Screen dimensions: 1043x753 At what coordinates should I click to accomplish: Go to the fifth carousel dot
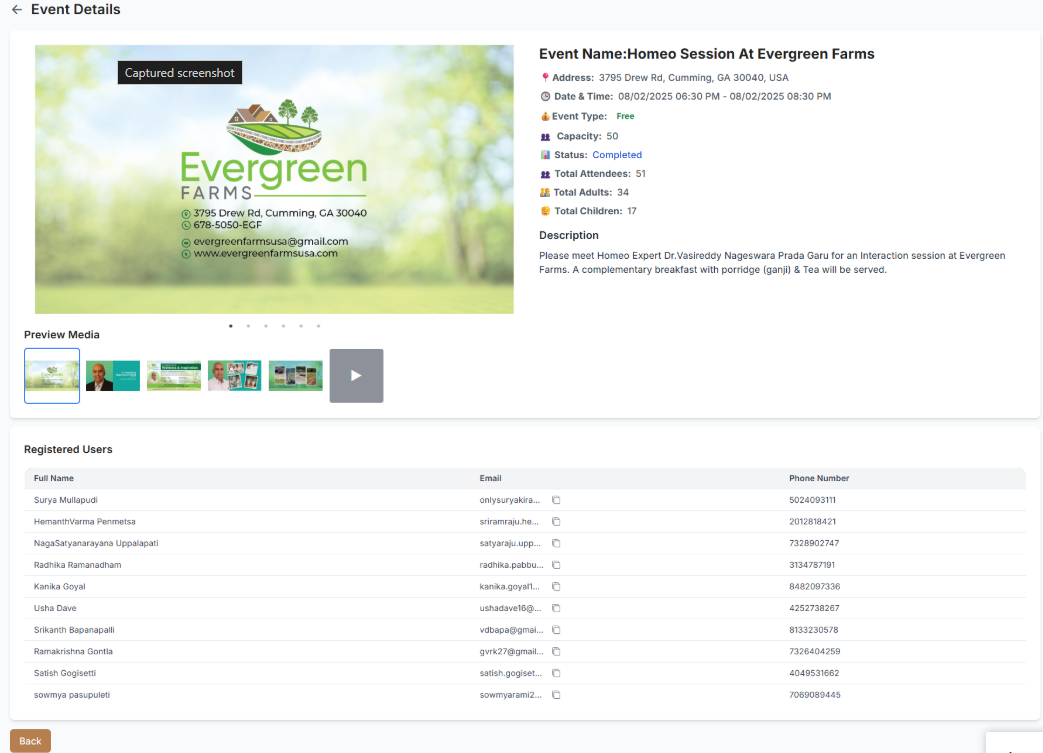click(x=301, y=326)
